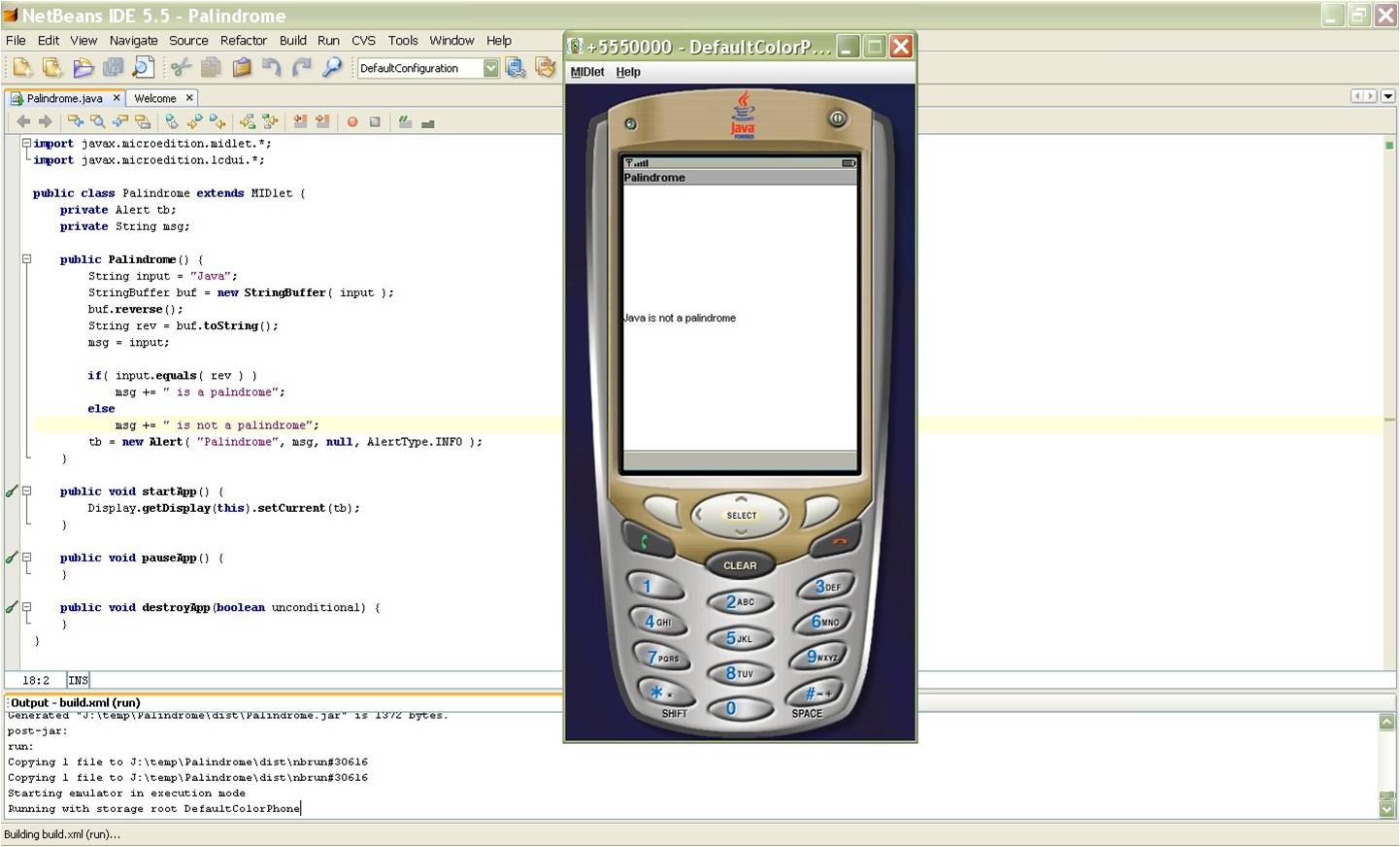The image size is (1400, 847).
Task: Click the override glyph beside destroyApp method
Action: click(12, 607)
